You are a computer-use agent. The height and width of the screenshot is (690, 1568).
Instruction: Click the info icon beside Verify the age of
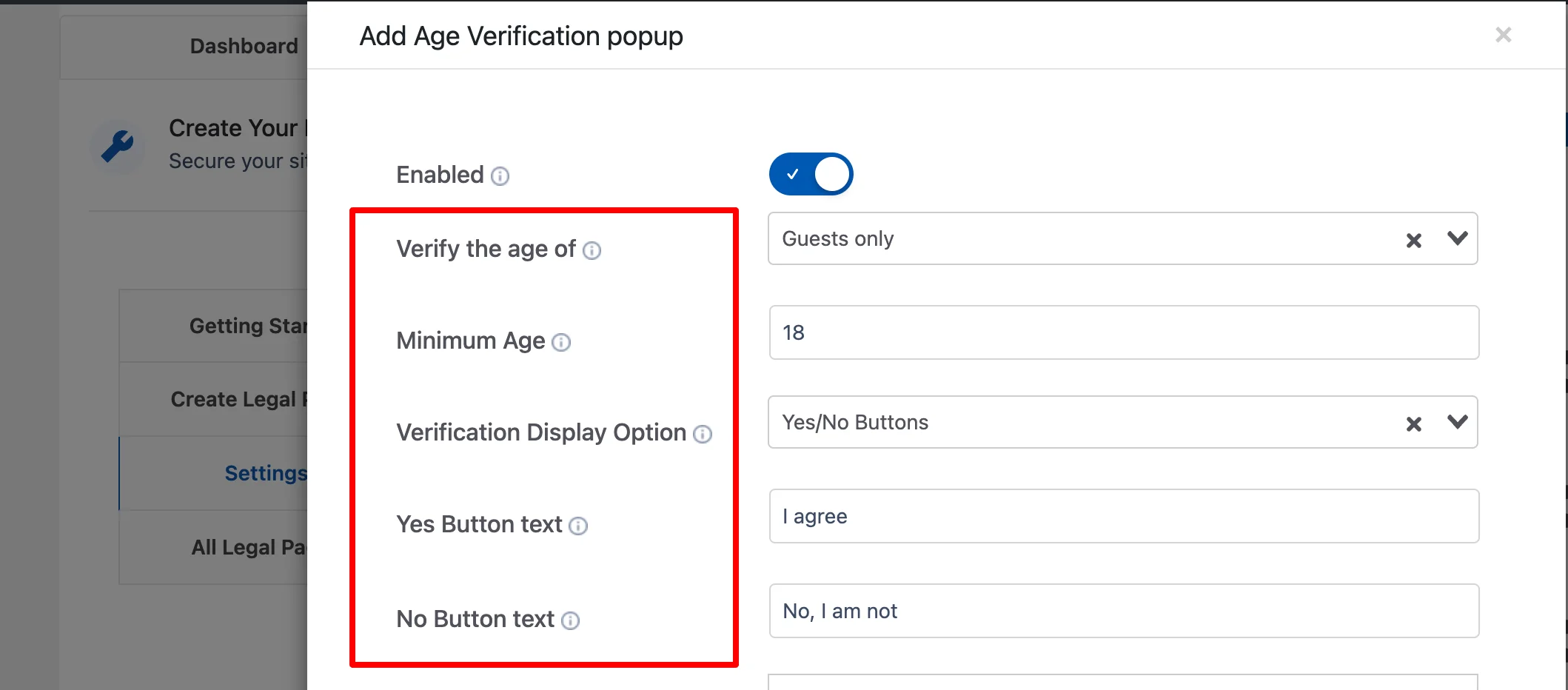click(592, 251)
